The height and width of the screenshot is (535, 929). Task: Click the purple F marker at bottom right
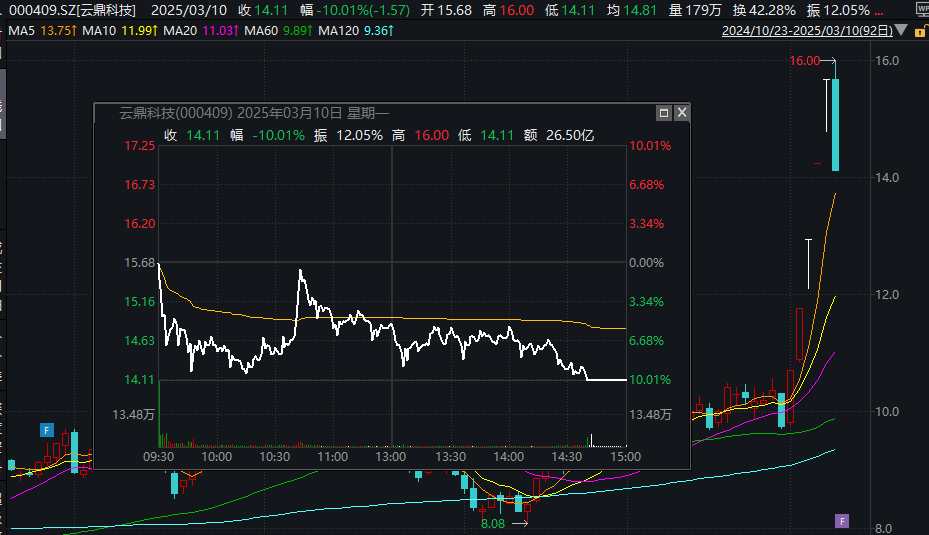click(842, 520)
